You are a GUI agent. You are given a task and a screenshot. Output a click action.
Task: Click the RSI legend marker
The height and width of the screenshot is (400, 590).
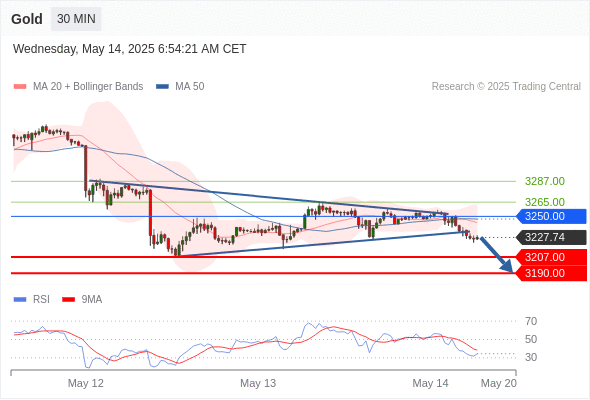[x=20, y=300]
